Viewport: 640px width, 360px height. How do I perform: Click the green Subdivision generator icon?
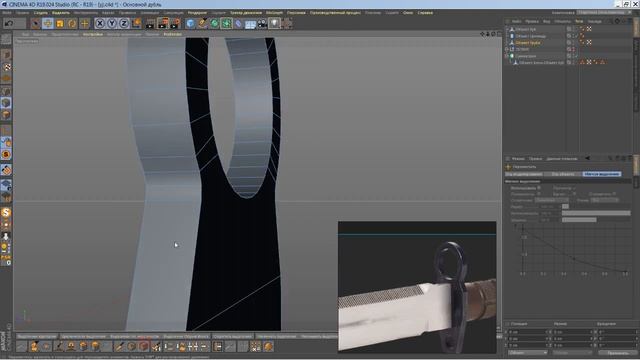(214, 23)
